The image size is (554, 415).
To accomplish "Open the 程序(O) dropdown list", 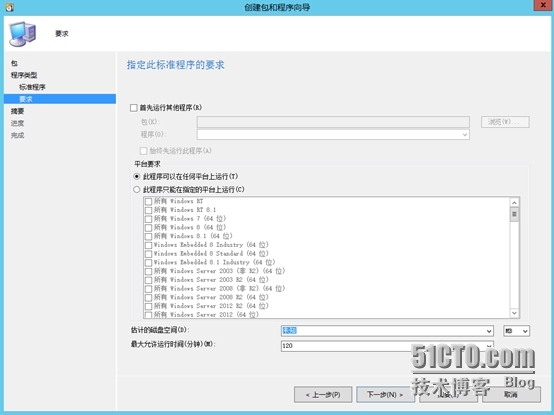I will [465, 135].
